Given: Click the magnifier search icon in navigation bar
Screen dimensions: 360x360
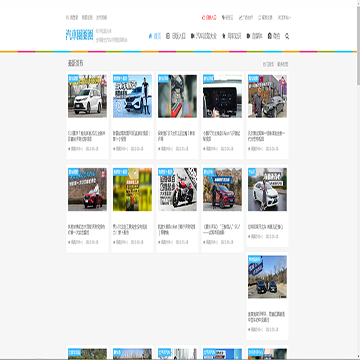Looking at the screenshot, I should (x=287, y=36).
